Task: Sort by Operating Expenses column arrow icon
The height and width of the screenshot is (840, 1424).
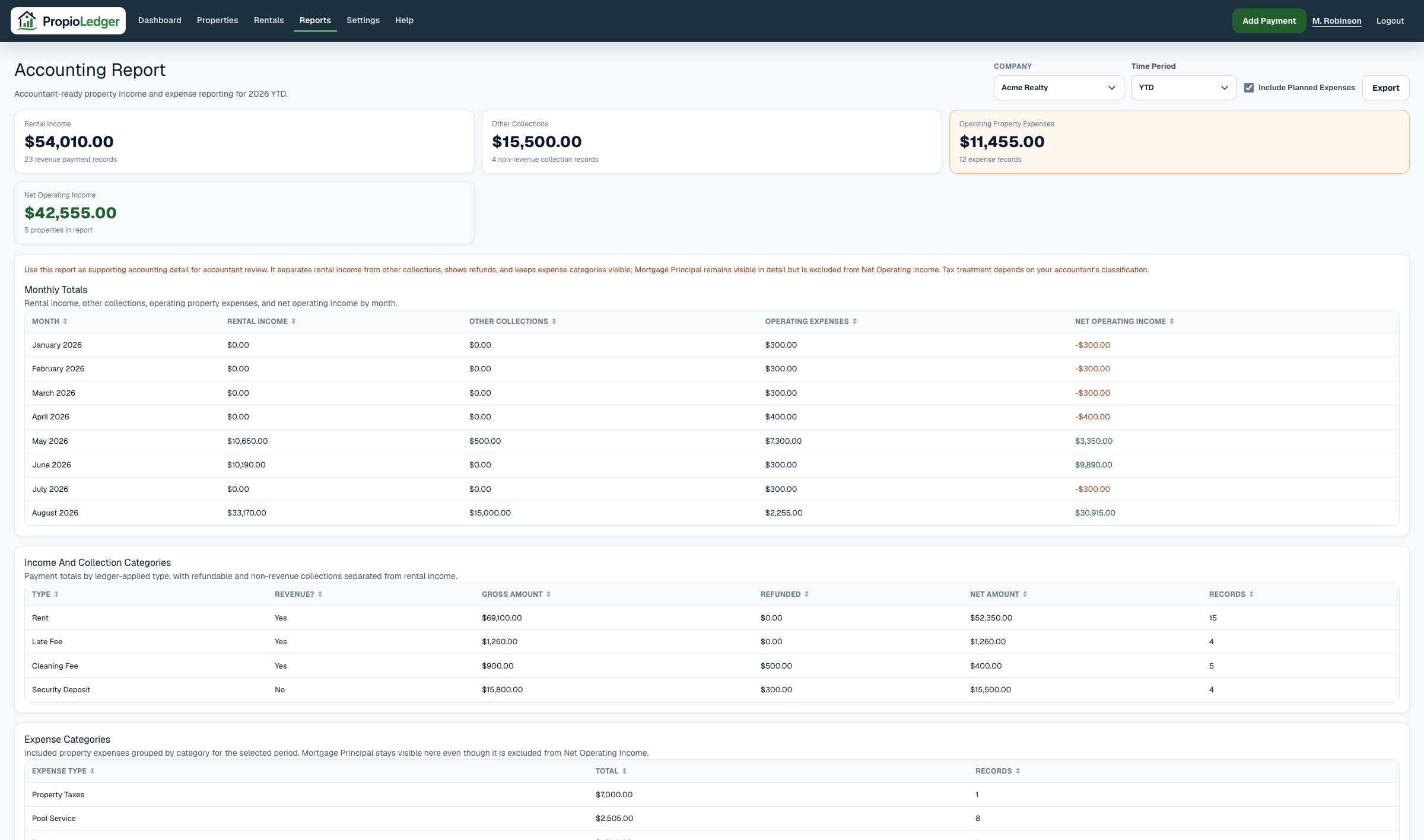Action: [854, 322]
